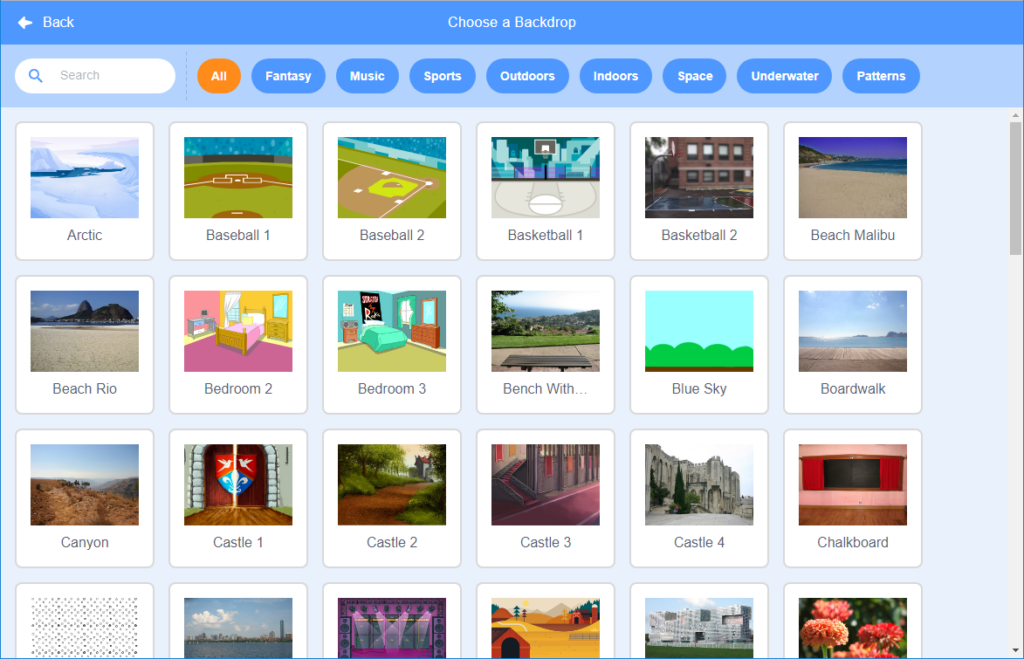The height and width of the screenshot is (659, 1024).
Task: Switch to Sports category
Action: [442, 76]
